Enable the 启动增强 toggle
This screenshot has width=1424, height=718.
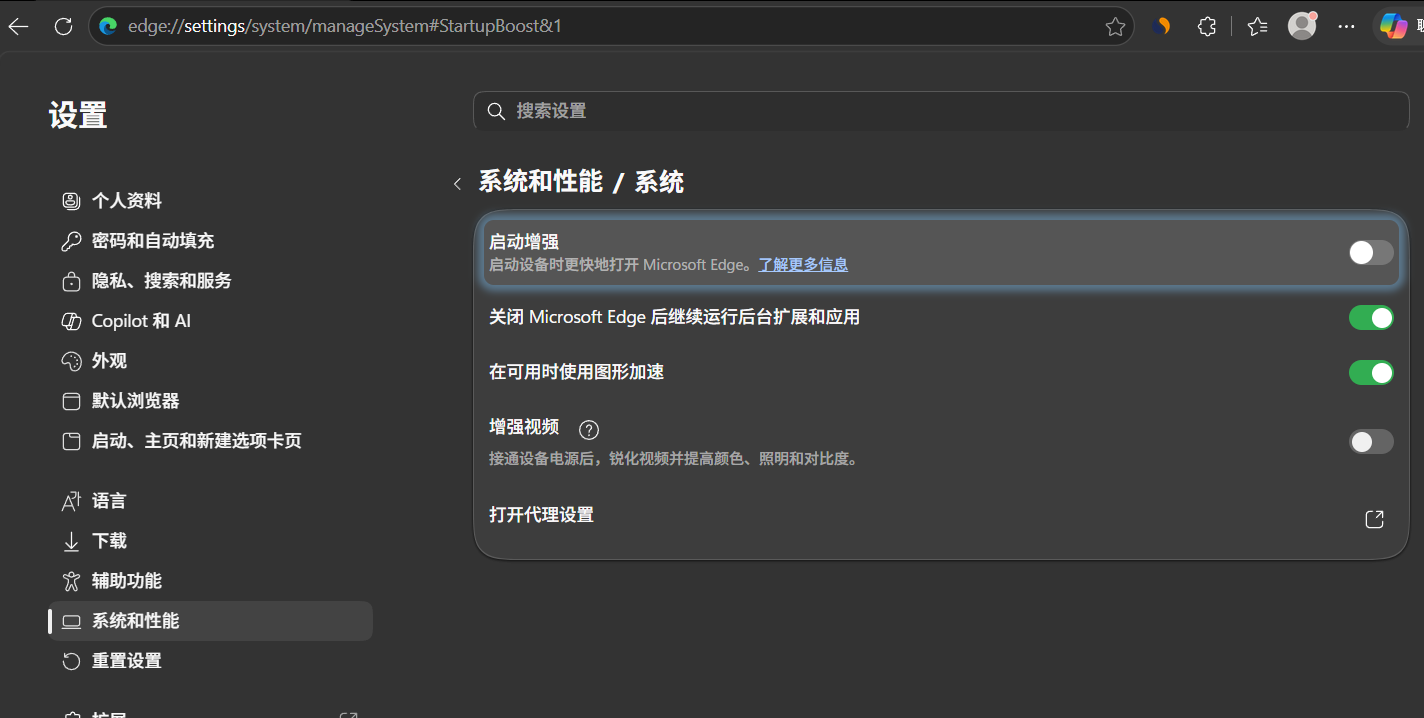(x=1371, y=253)
